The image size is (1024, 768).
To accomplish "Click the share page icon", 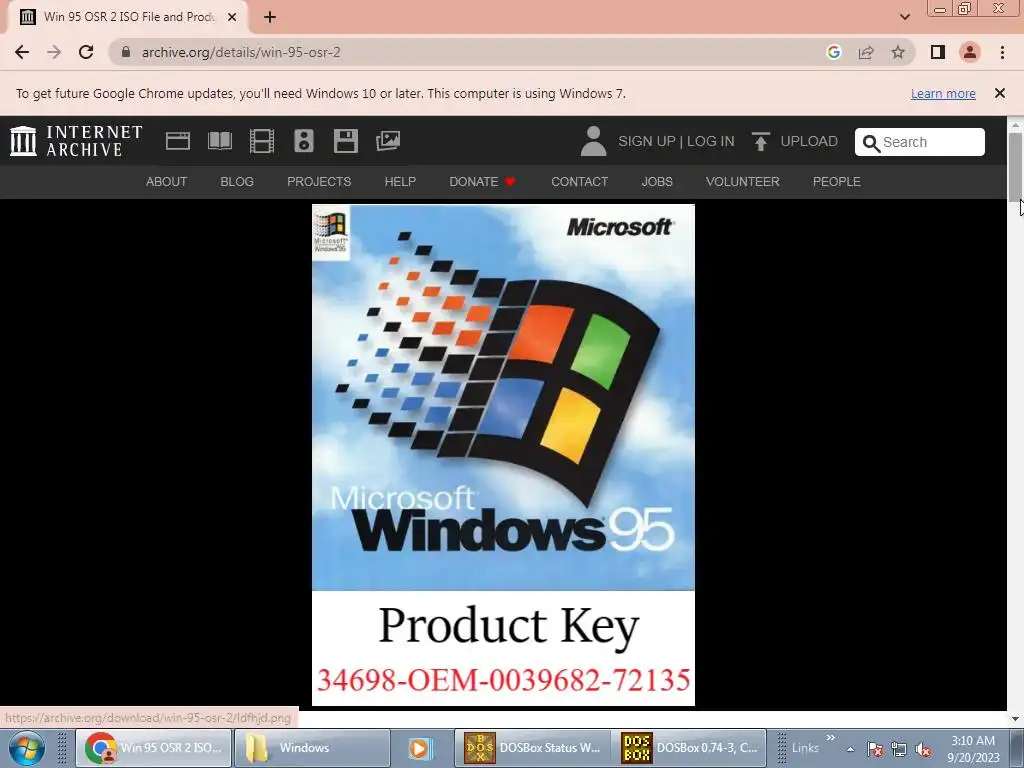I will coord(866,52).
